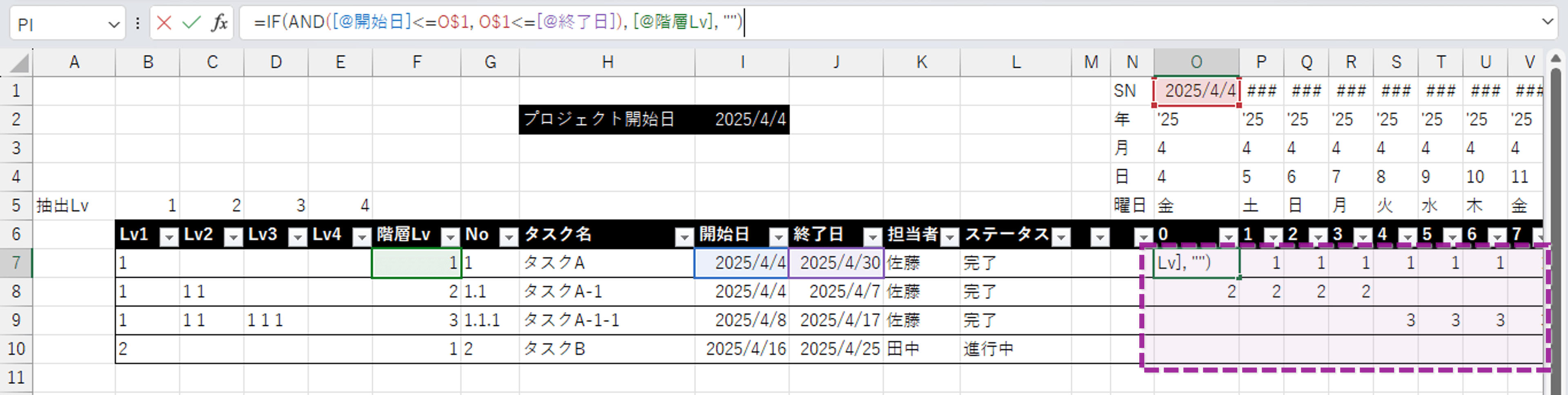Confirm the formula with the green checkmark icon
The image size is (1568, 395).
pyautogui.click(x=192, y=24)
